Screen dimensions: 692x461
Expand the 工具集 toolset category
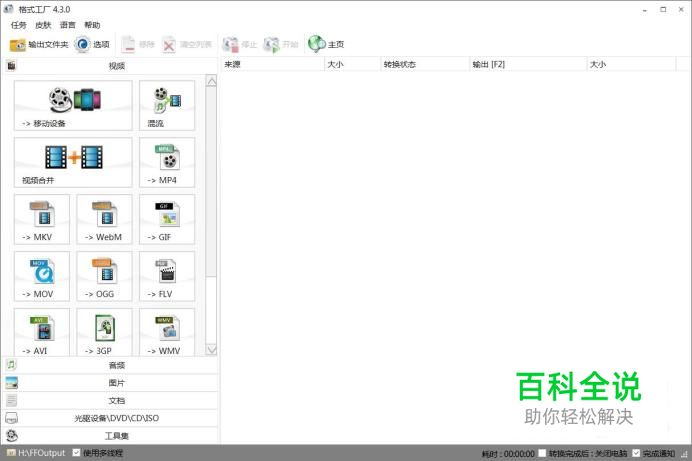tap(110, 436)
